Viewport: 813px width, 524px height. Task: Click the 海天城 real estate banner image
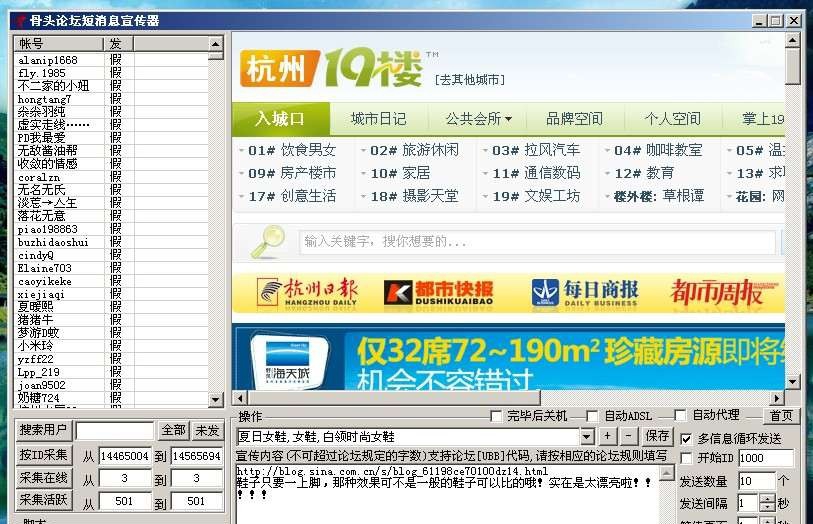(509, 358)
